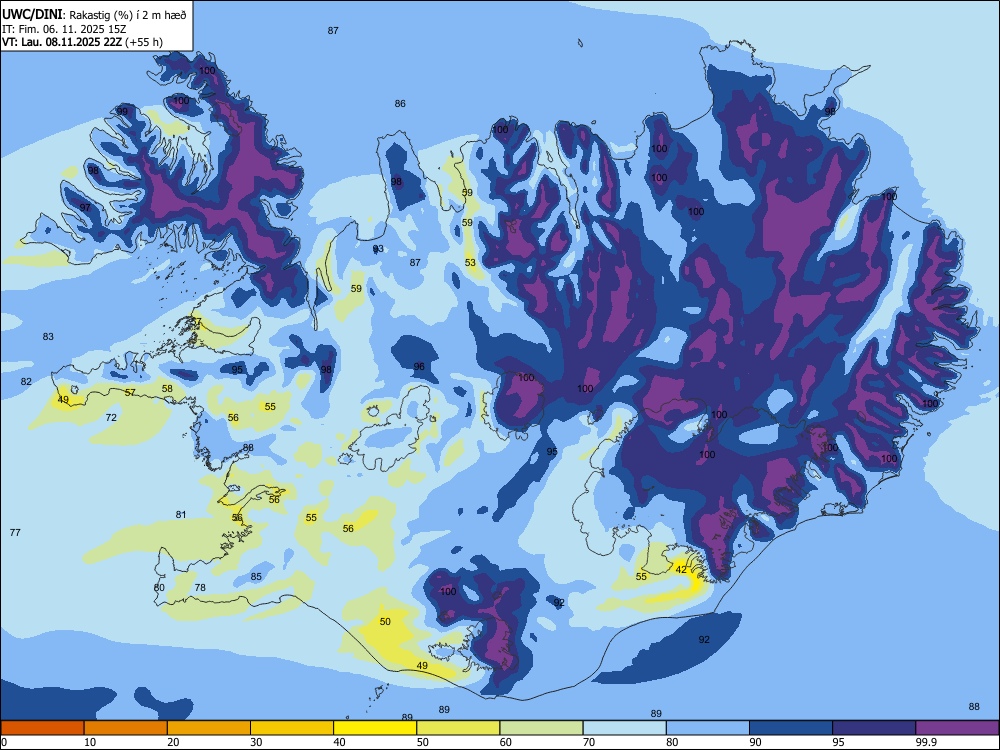Screen dimensions: 1000x750
Task: Select the light blue 80–90 legend swatch
Action: 708,728
